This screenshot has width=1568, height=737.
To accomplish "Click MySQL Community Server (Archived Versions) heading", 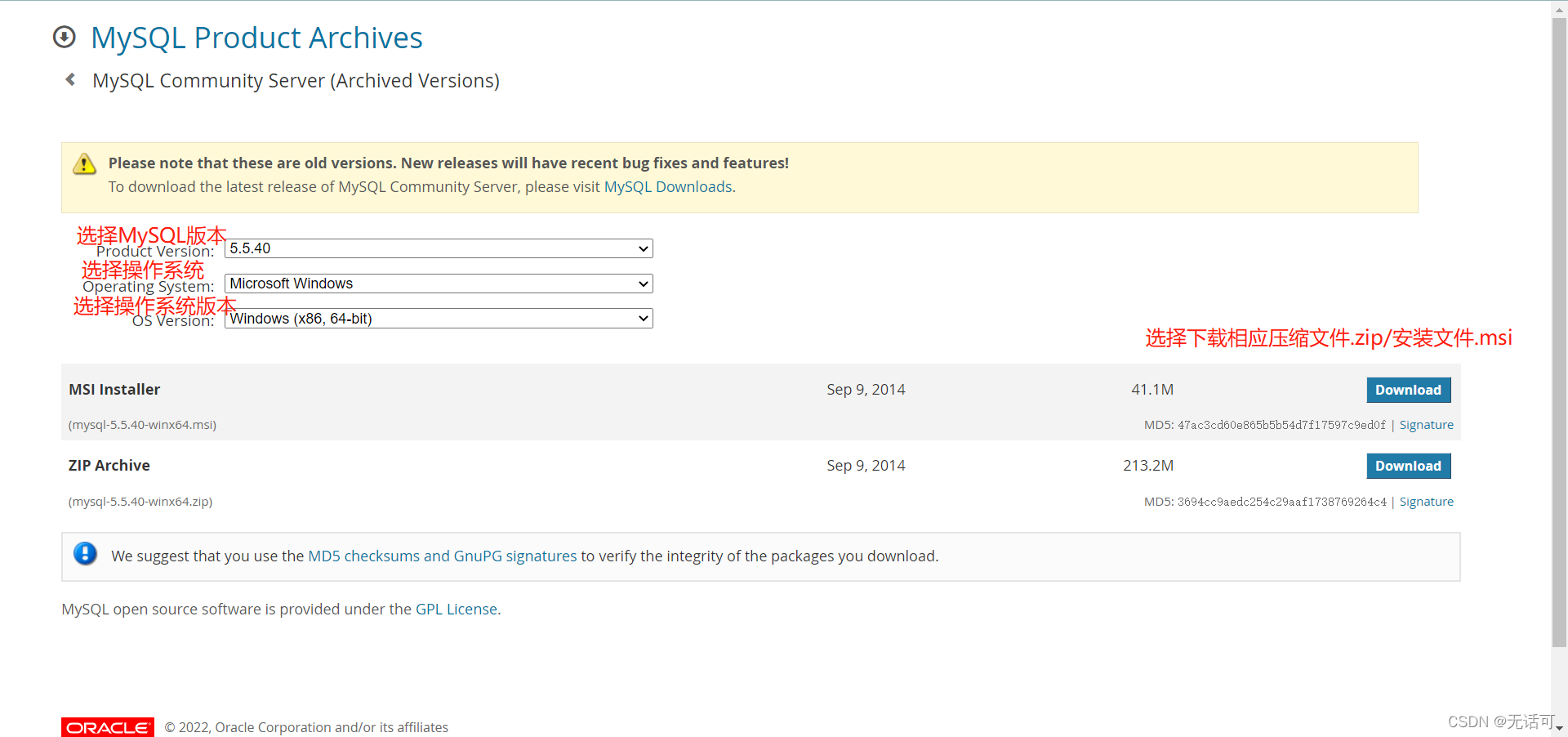I will (296, 81).
